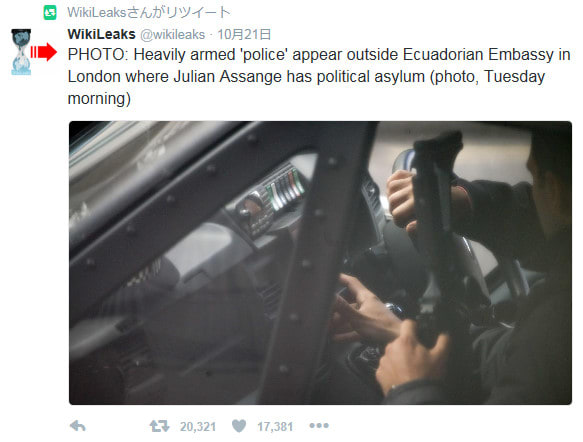
Task: Like the tweet with the heart icon
Action: [x=239, y=426]
